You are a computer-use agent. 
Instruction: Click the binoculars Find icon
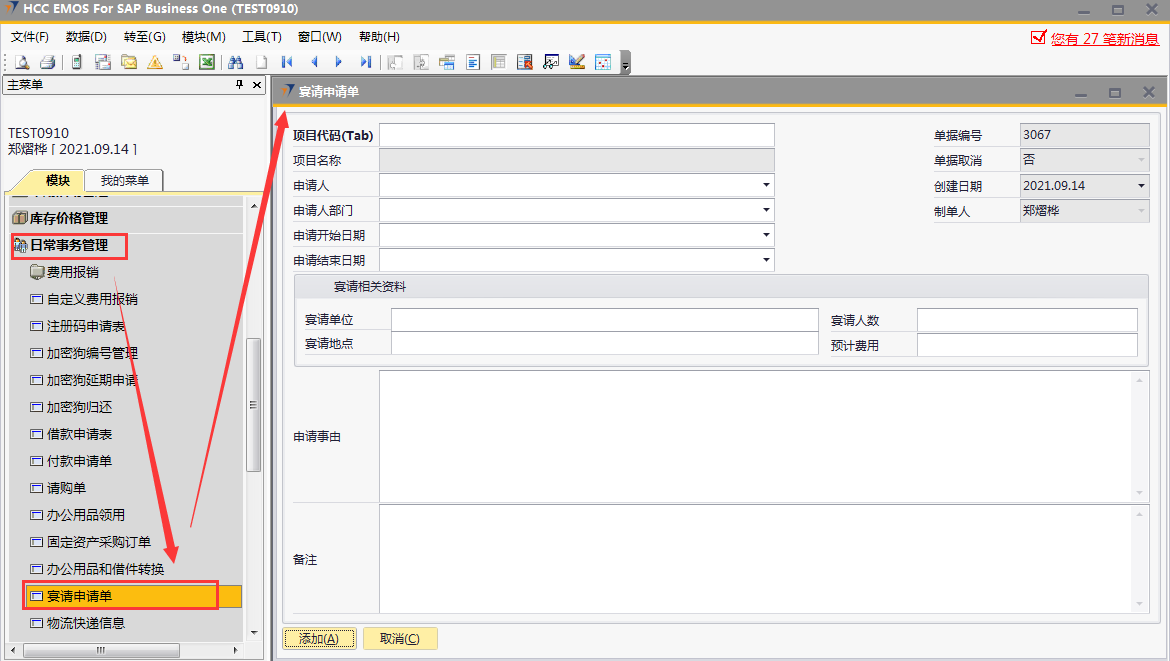(236, 62)
